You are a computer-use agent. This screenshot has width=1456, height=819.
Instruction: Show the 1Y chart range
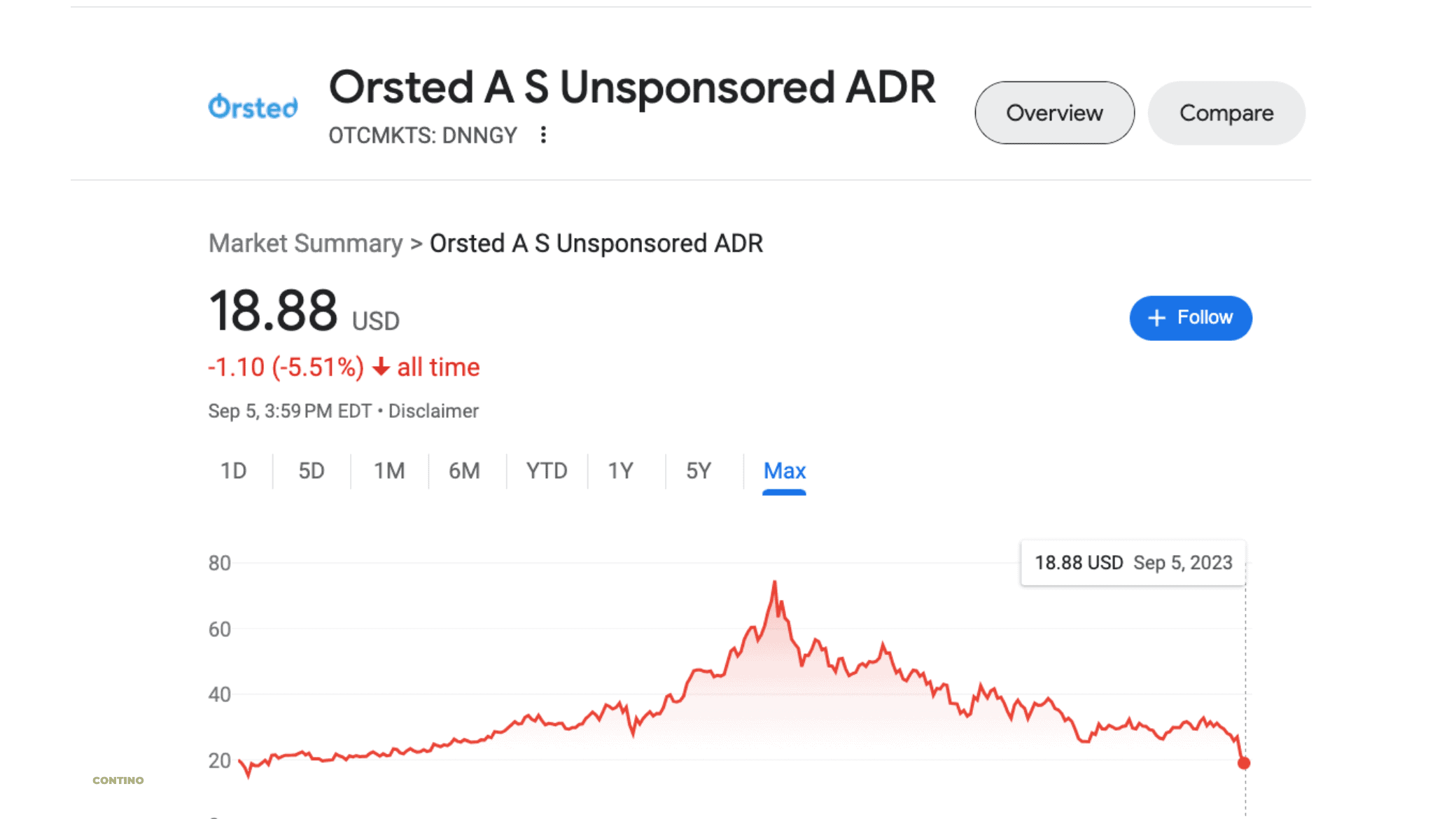(621, 471)
